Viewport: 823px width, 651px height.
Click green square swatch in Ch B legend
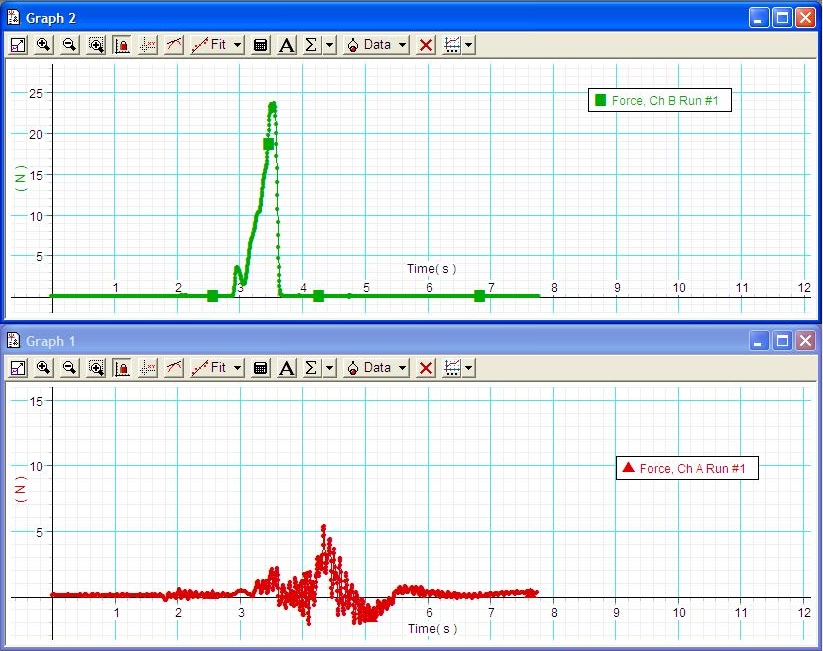[x=600, y=100]
